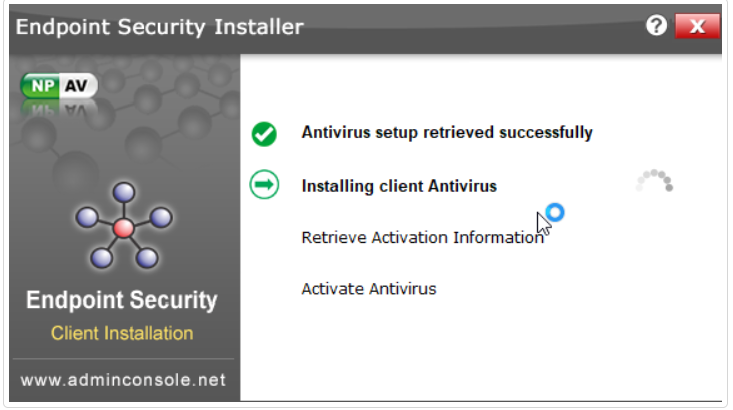
Task: Click the red center node of network graphic
Action: (124, 228)
